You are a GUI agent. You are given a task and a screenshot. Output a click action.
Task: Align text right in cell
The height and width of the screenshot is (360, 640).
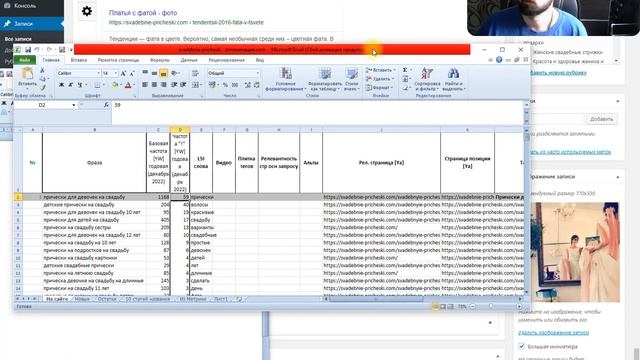164,85
